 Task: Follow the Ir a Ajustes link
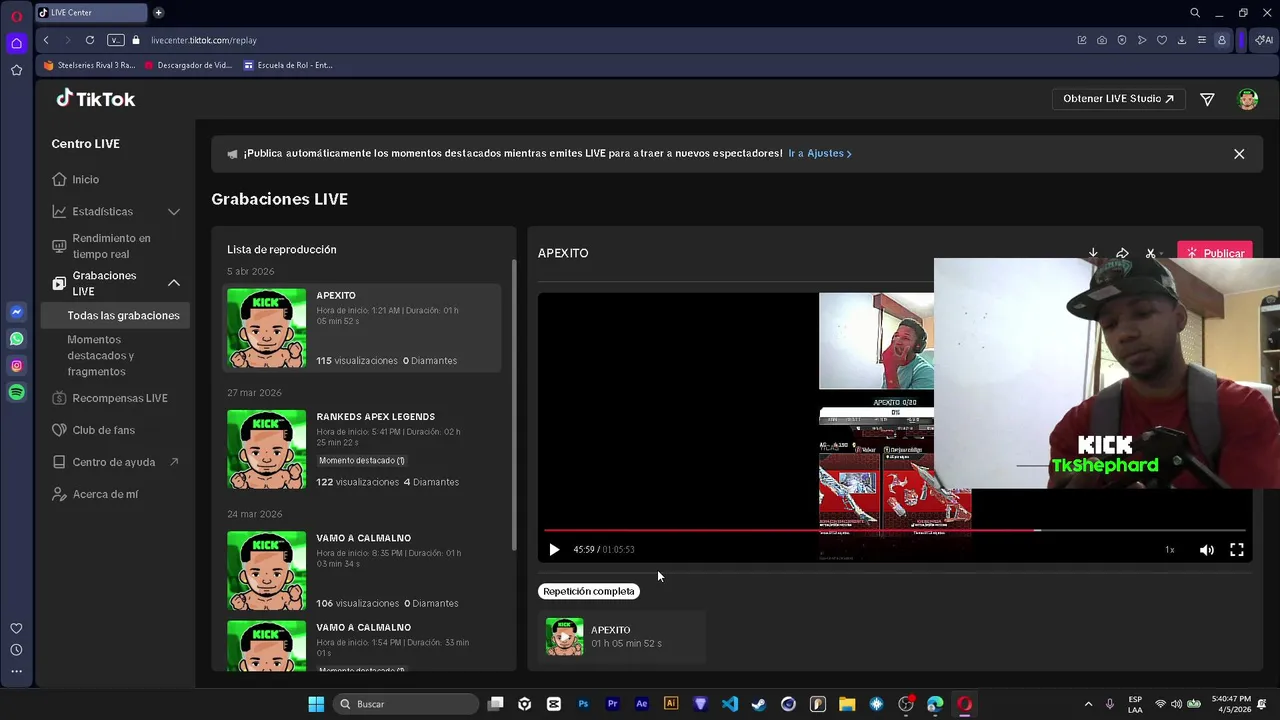[x=820, y=153]
